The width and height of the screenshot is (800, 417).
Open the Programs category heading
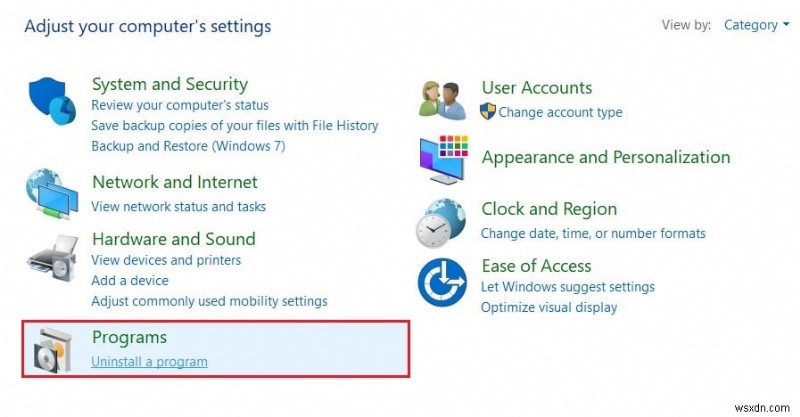129,337
